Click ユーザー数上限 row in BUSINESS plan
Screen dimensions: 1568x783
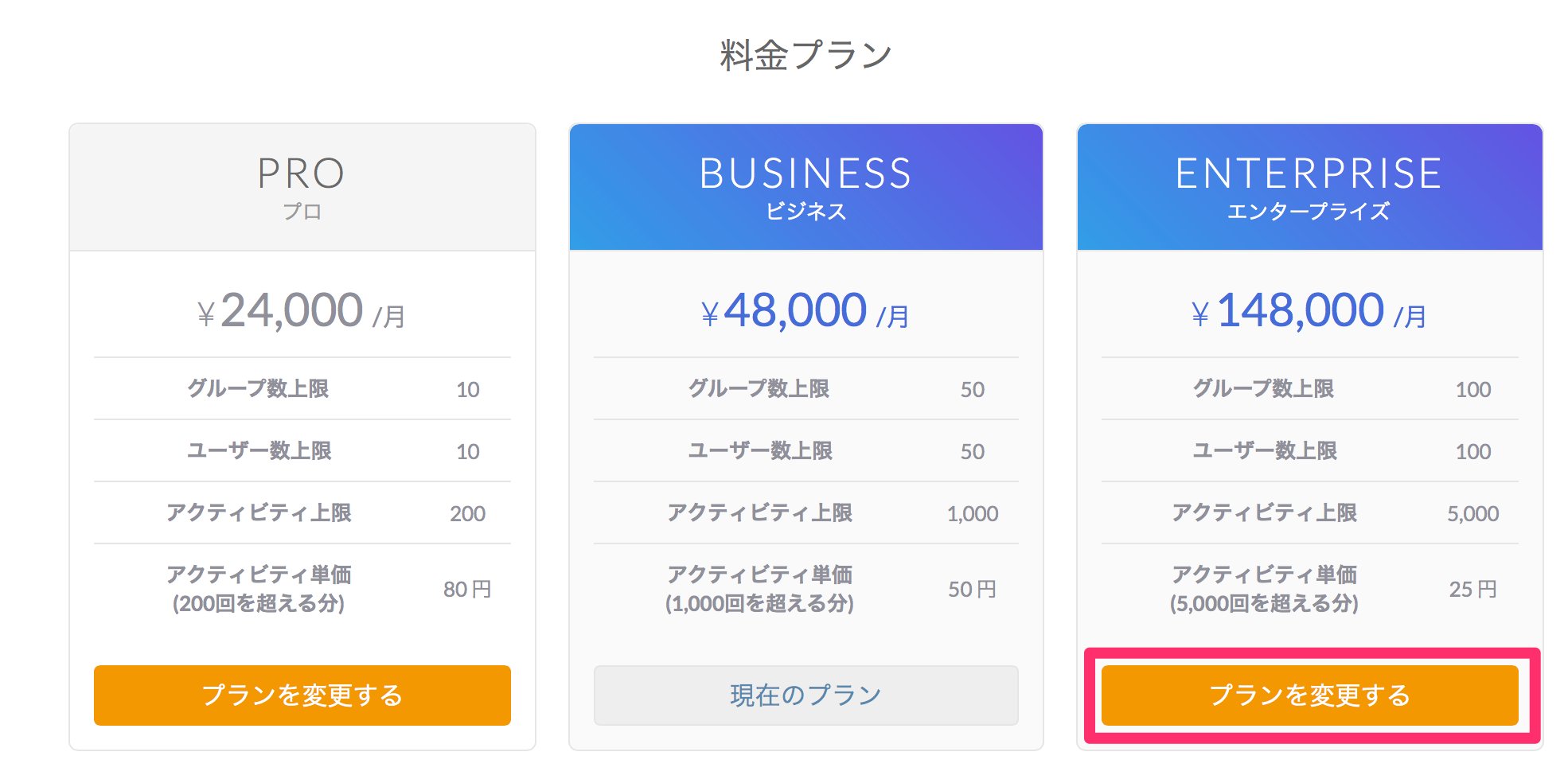click(806, 451)
